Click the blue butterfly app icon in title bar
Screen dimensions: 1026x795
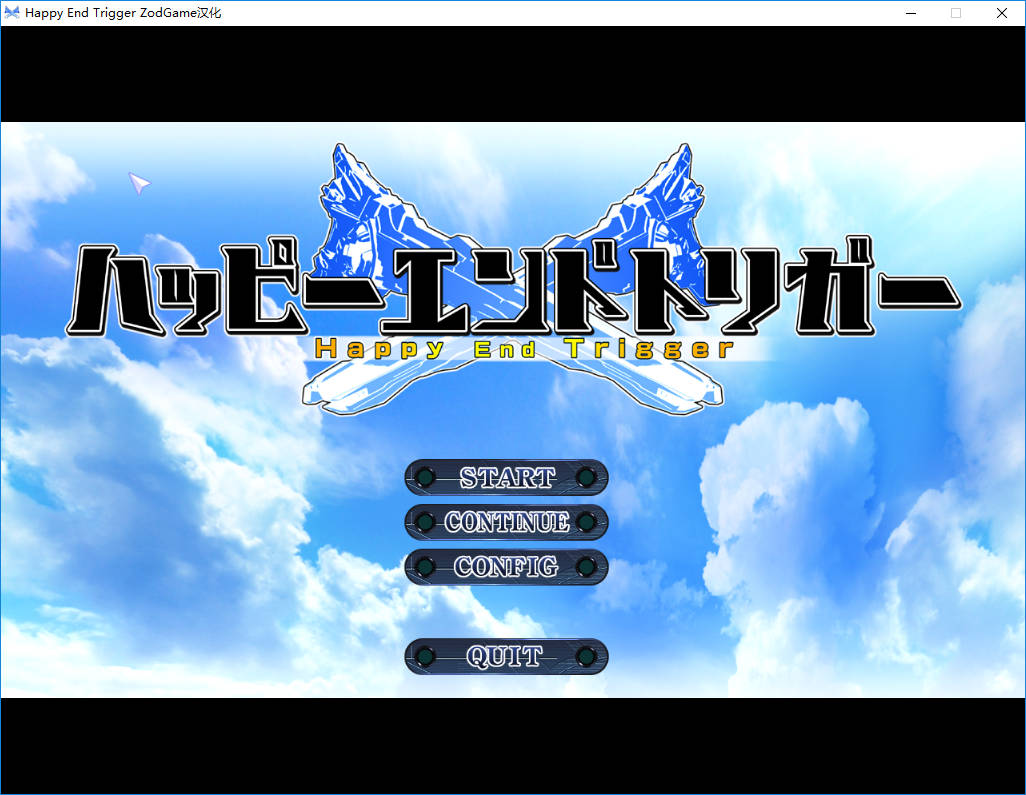(12, 13)
